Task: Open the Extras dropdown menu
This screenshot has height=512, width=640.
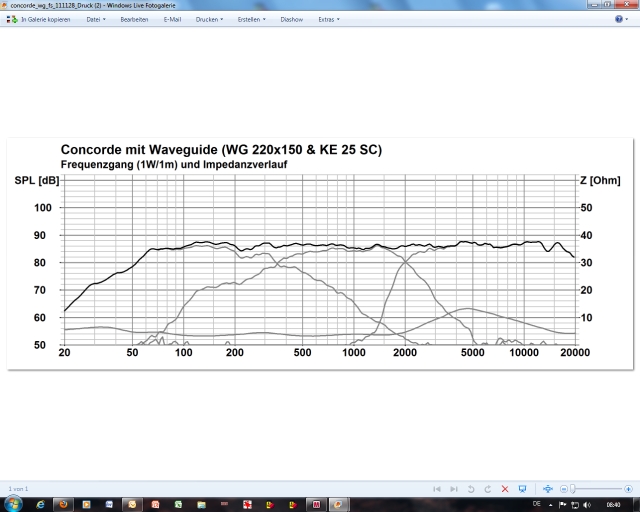Action: tap(329, 19)
